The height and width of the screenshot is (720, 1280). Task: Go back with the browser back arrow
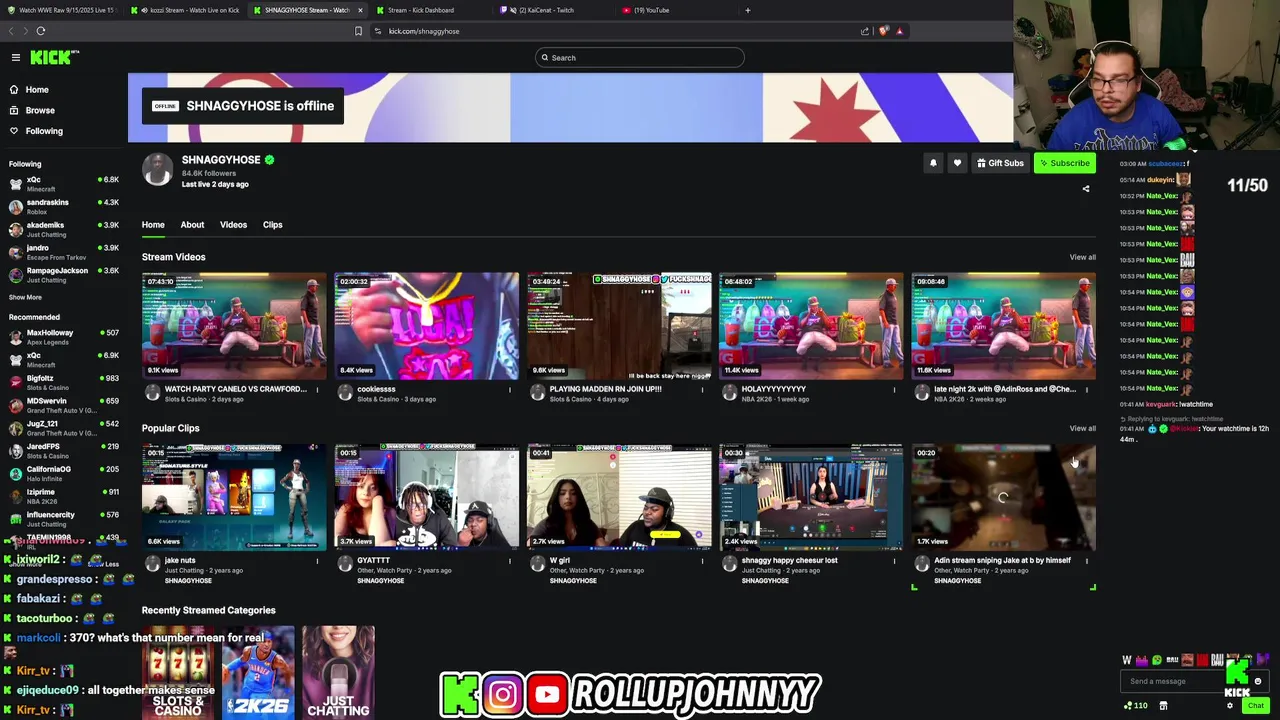12,31
